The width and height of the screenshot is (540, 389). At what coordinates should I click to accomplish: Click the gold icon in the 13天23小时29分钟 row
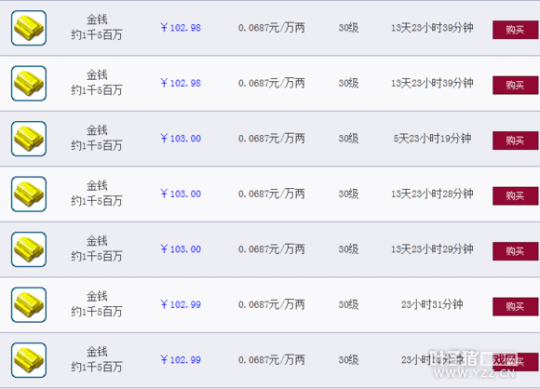29,250
